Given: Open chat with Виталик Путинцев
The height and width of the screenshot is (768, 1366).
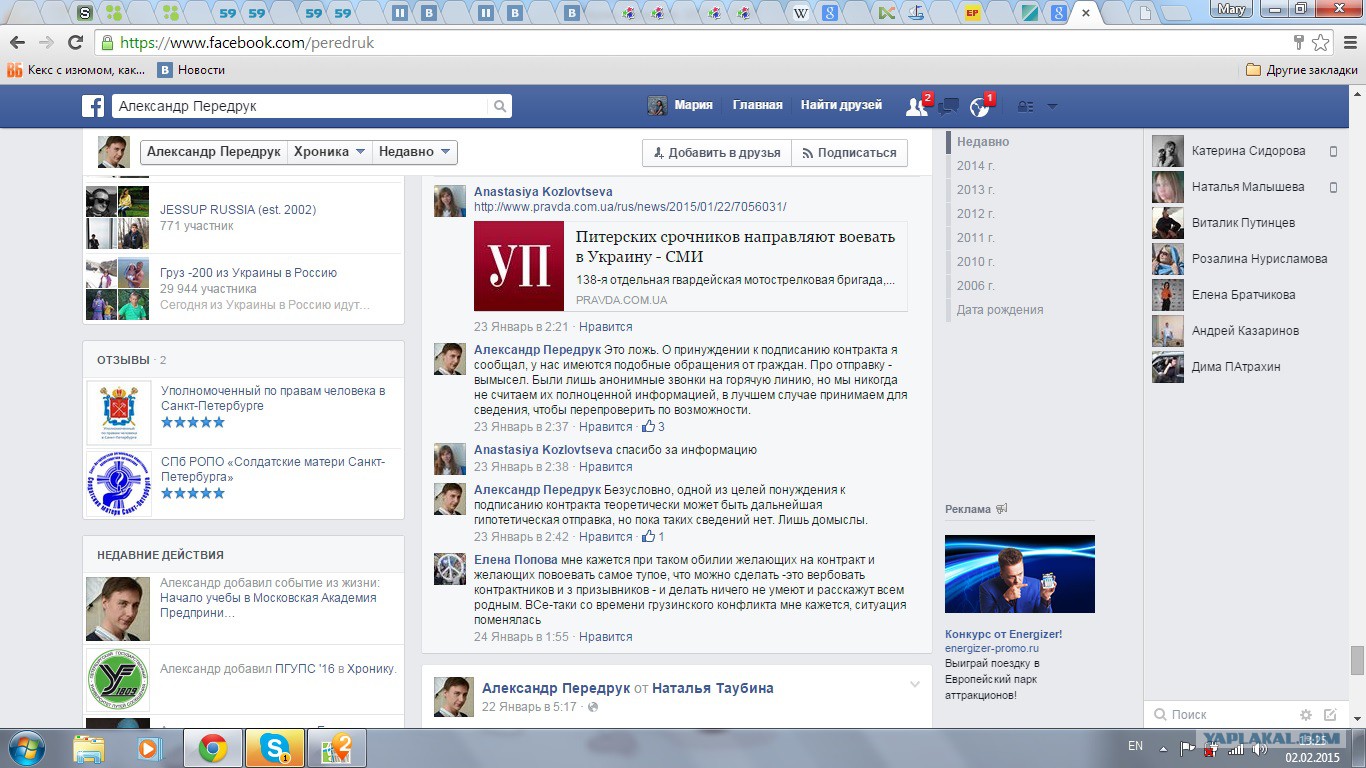Looking at the screenshot, I should [x=1243, y=223].
